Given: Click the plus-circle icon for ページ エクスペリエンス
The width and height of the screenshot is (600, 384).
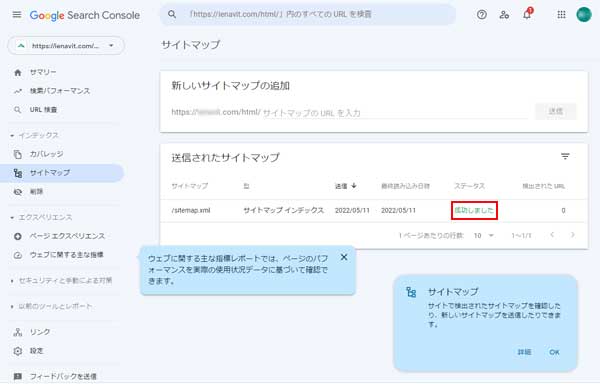Looking at the screenshot, I should click(x=18, y=236).
